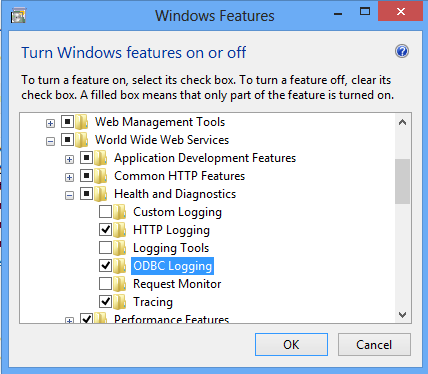Click the Tracing folder icon

[x=119, y=302]
